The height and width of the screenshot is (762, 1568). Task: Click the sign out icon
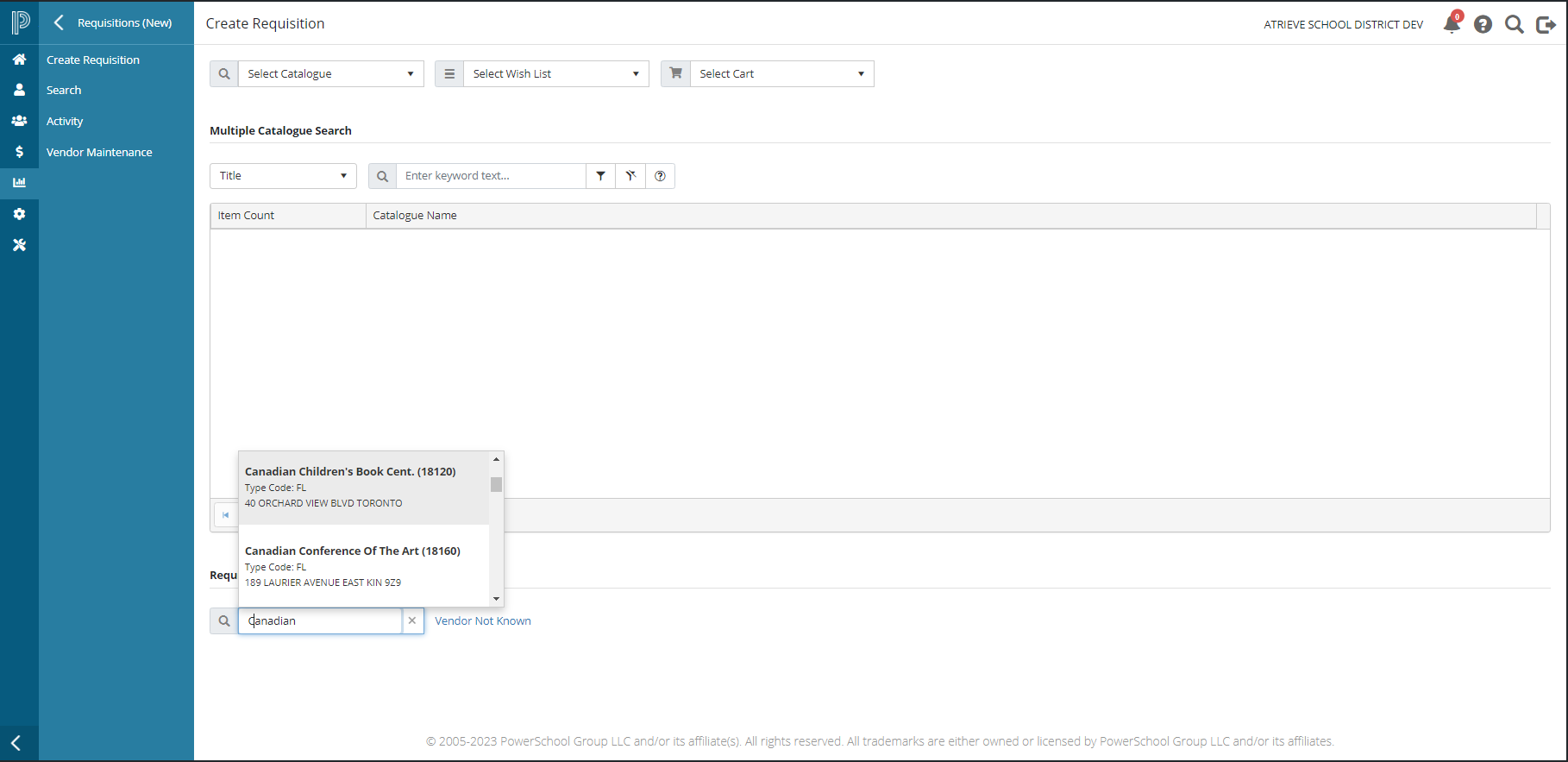pyautogui.click(x=1546, y=24)
